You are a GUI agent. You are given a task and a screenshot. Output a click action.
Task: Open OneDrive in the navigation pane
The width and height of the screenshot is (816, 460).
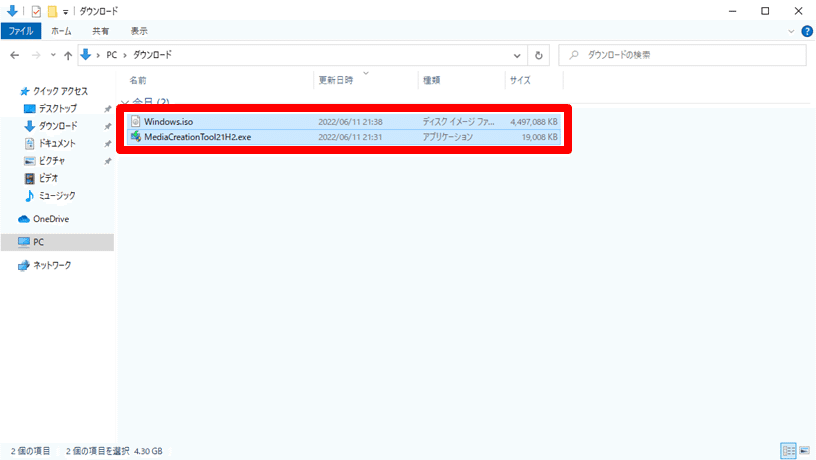[50, 219]
